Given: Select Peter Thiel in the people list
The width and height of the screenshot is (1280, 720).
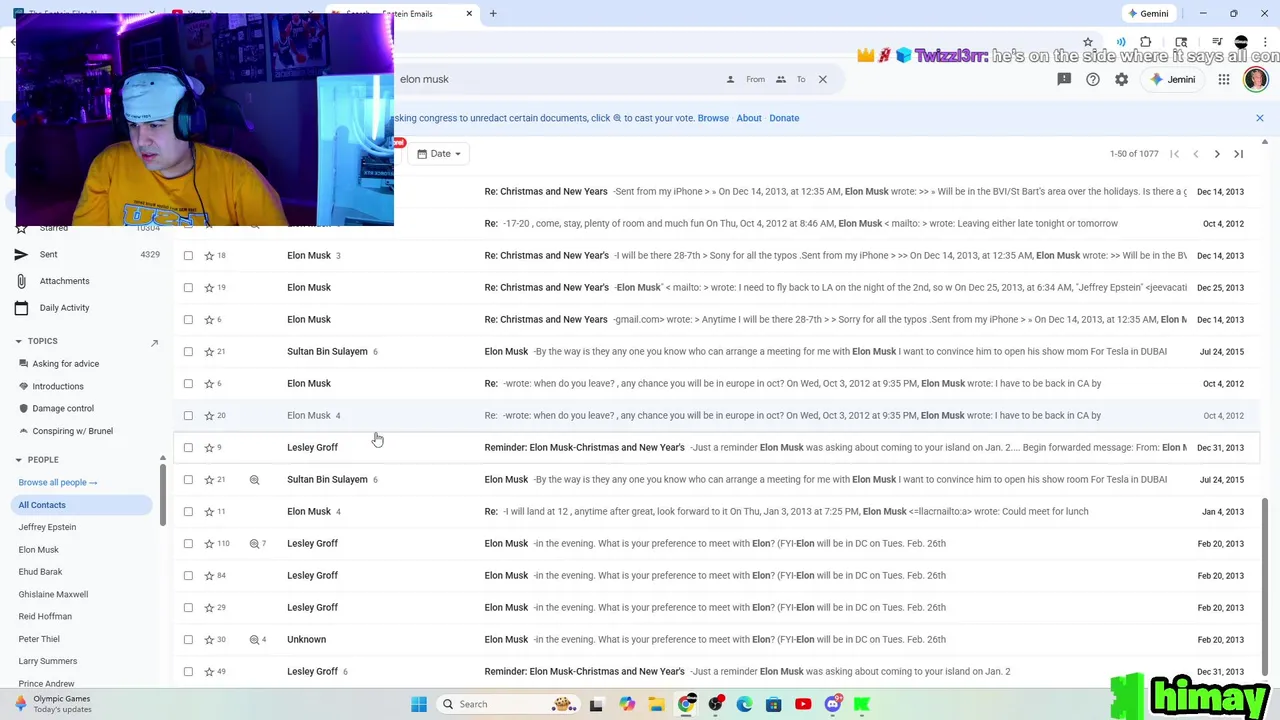Looking at the screenshot, I should click(x=39, y=639).
